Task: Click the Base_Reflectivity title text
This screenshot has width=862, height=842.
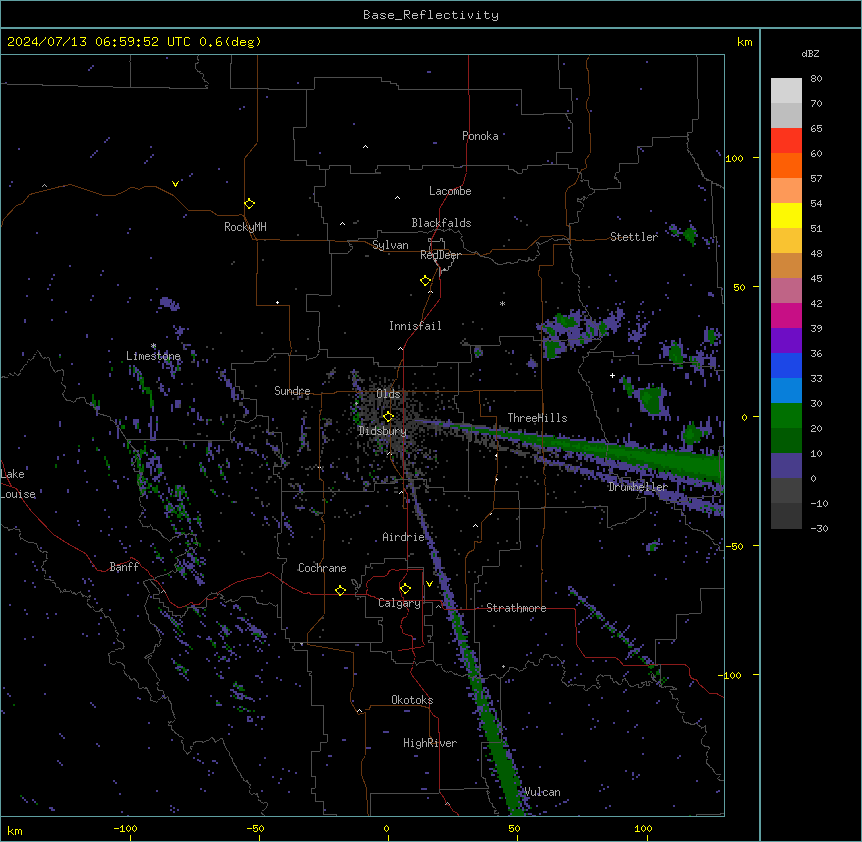Action: (431, 15)
